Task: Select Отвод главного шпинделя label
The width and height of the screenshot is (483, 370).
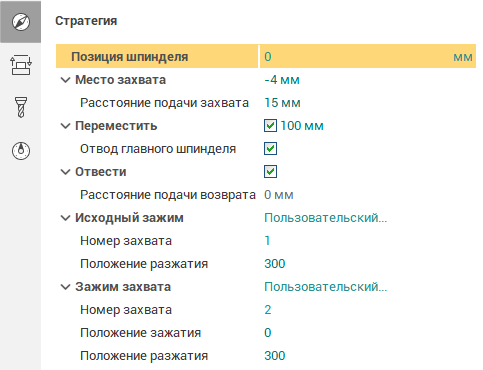Action: click(x=158, y=149)
